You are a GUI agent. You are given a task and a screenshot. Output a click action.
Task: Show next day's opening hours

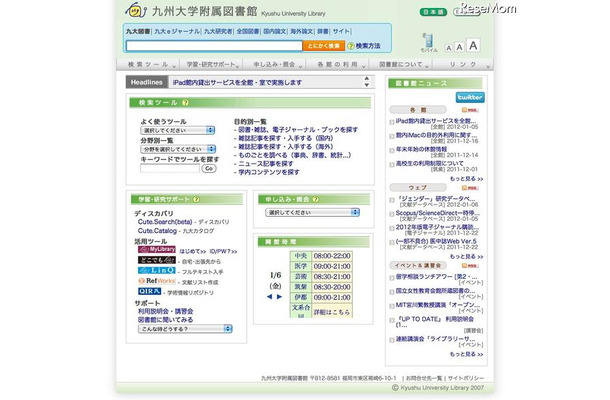click(x=279, y=297)
